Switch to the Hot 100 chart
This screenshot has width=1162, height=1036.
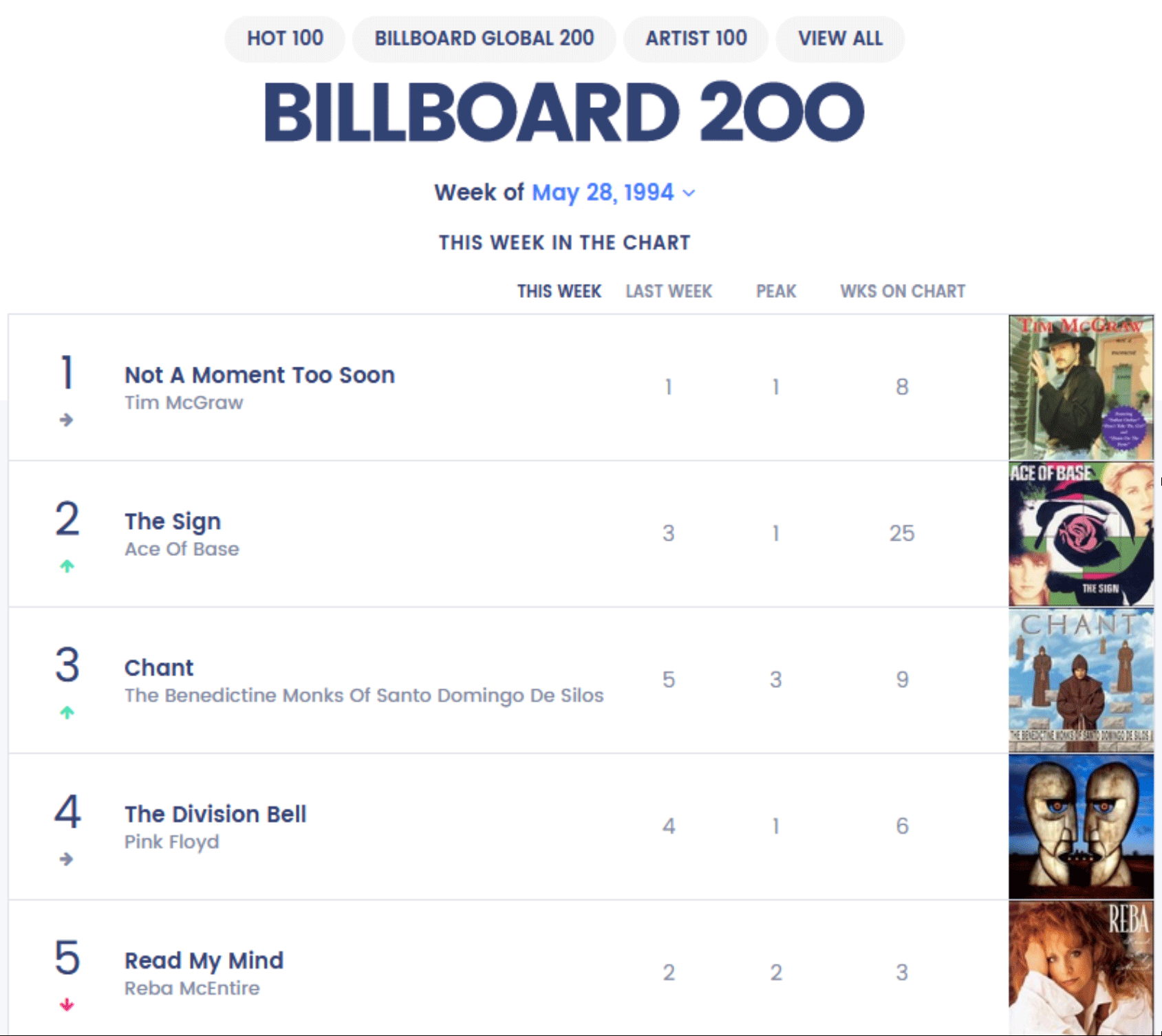[285, 39]
